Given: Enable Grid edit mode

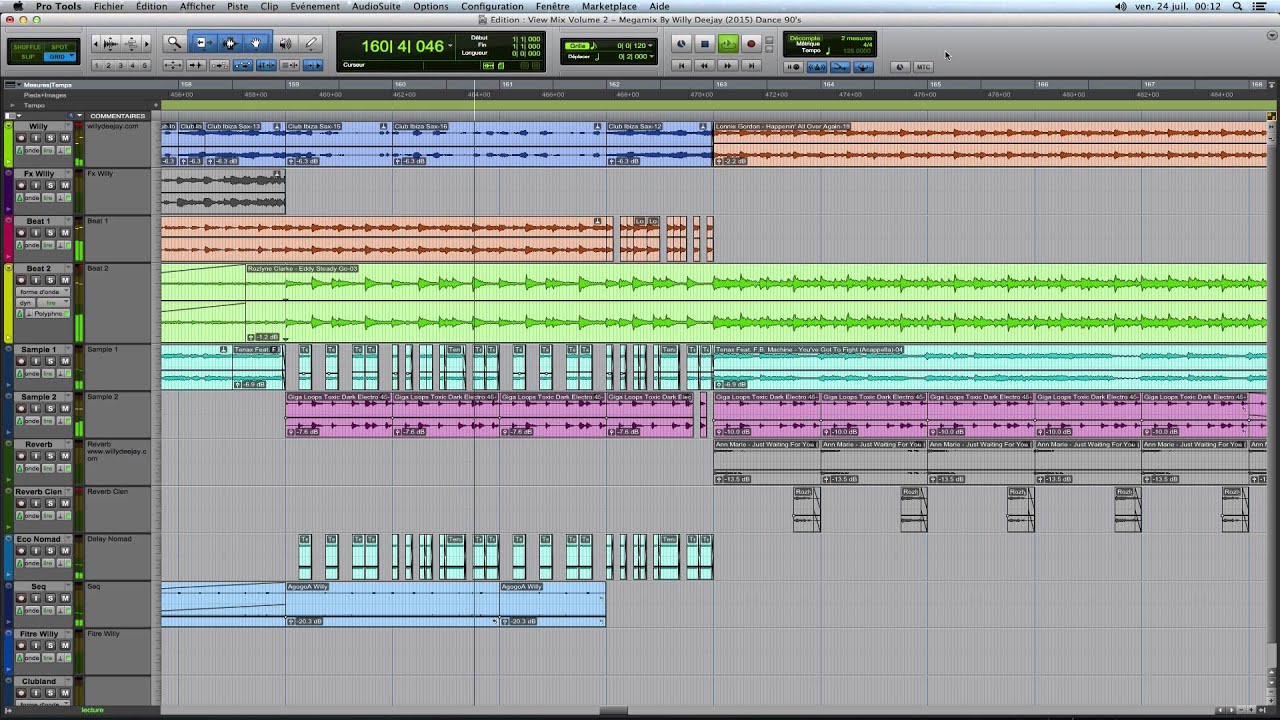Looking at the screenshot, I should 59,57.
